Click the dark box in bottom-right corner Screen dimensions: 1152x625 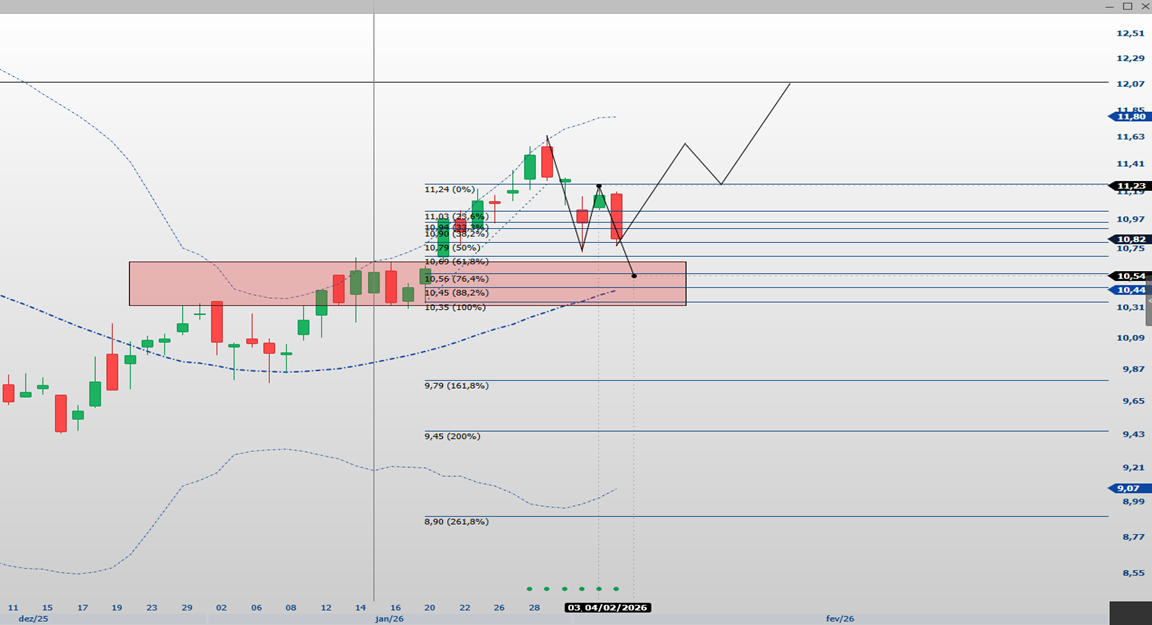[x=1130, y=612]
